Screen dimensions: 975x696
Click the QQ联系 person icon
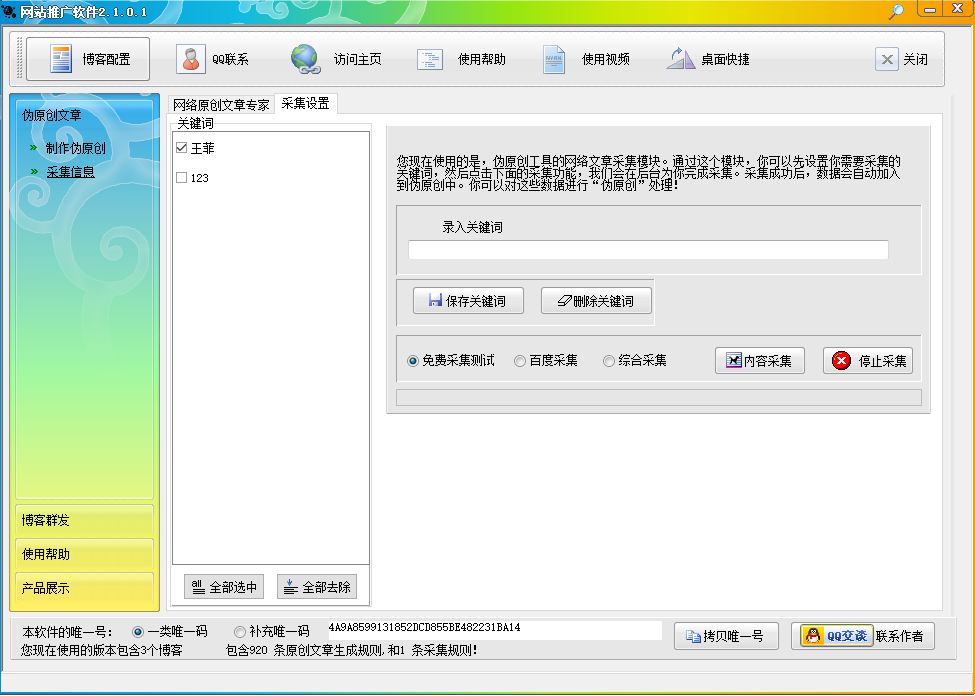coord(190,59)
